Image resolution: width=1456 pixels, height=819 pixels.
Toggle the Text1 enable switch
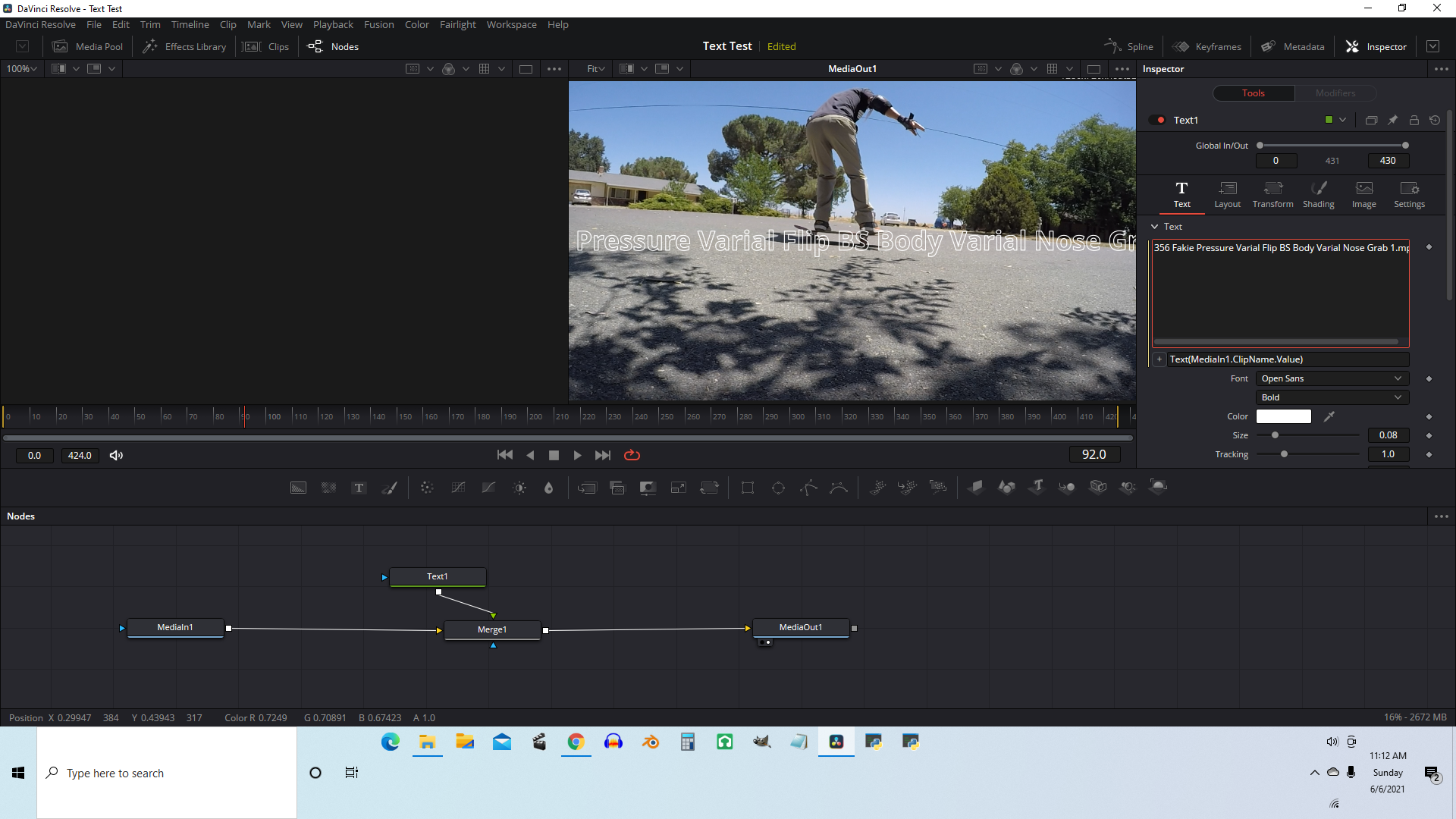(1157, 120)
